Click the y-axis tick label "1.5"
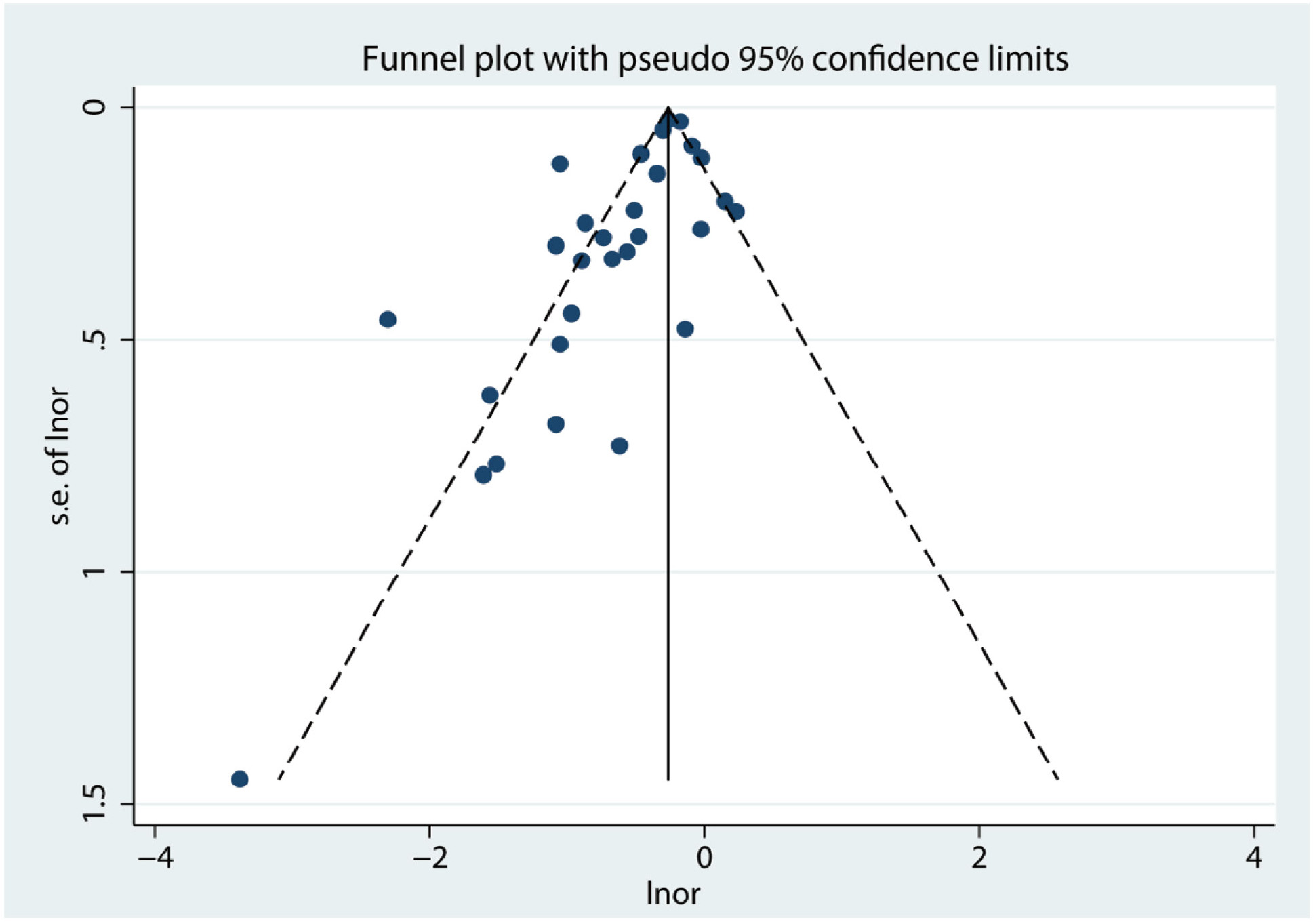 click(x=96, y=804)
